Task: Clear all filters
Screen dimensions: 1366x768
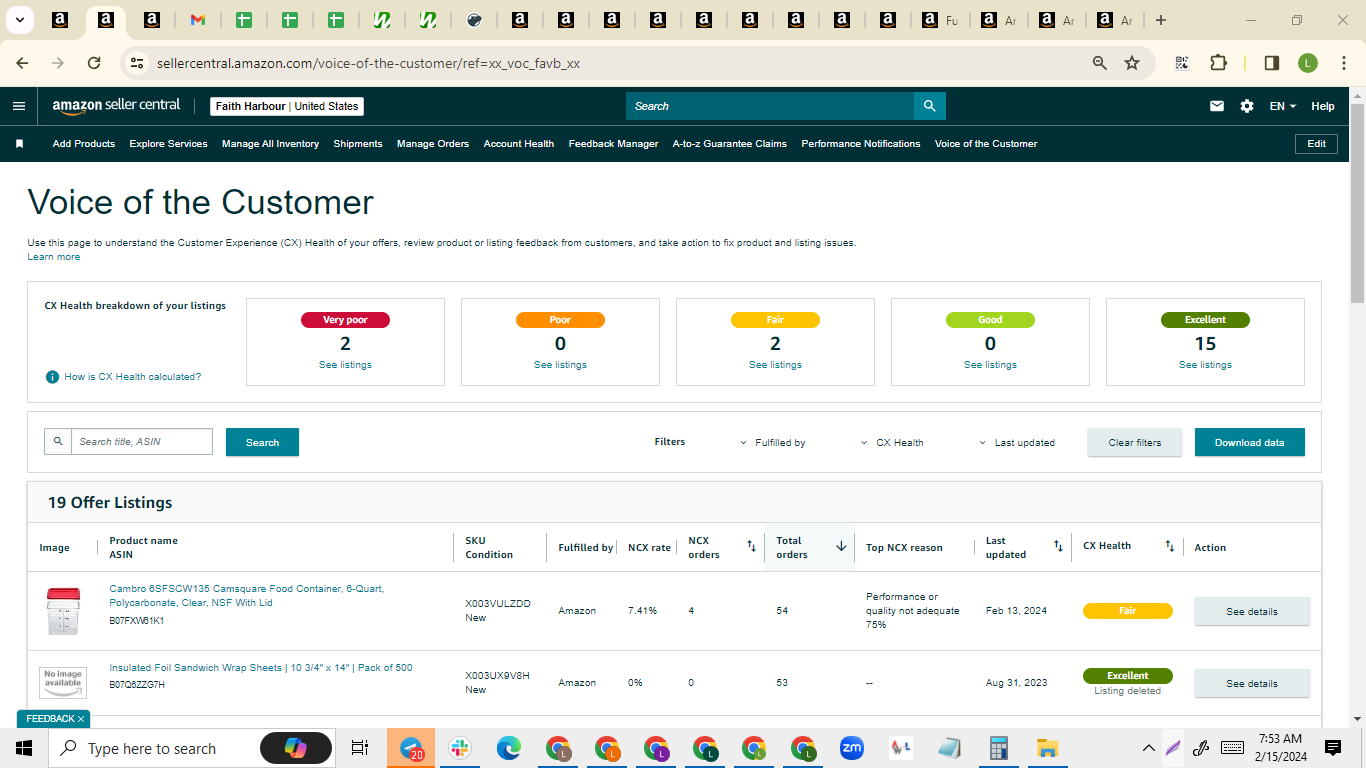Action: [1135, 442]
